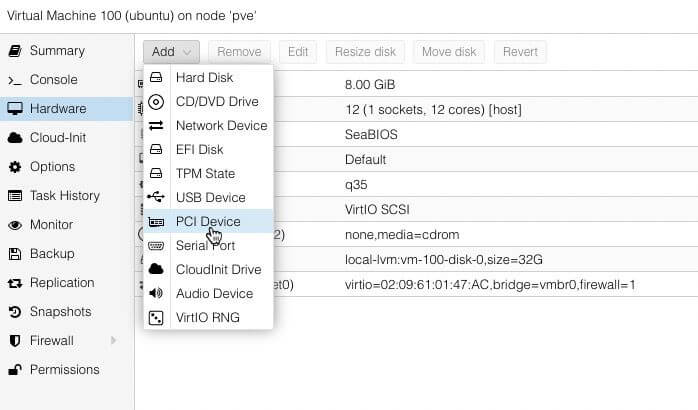This screenshot has width=698, height=410.
Task: Click the Revert button
Action: 520,52
